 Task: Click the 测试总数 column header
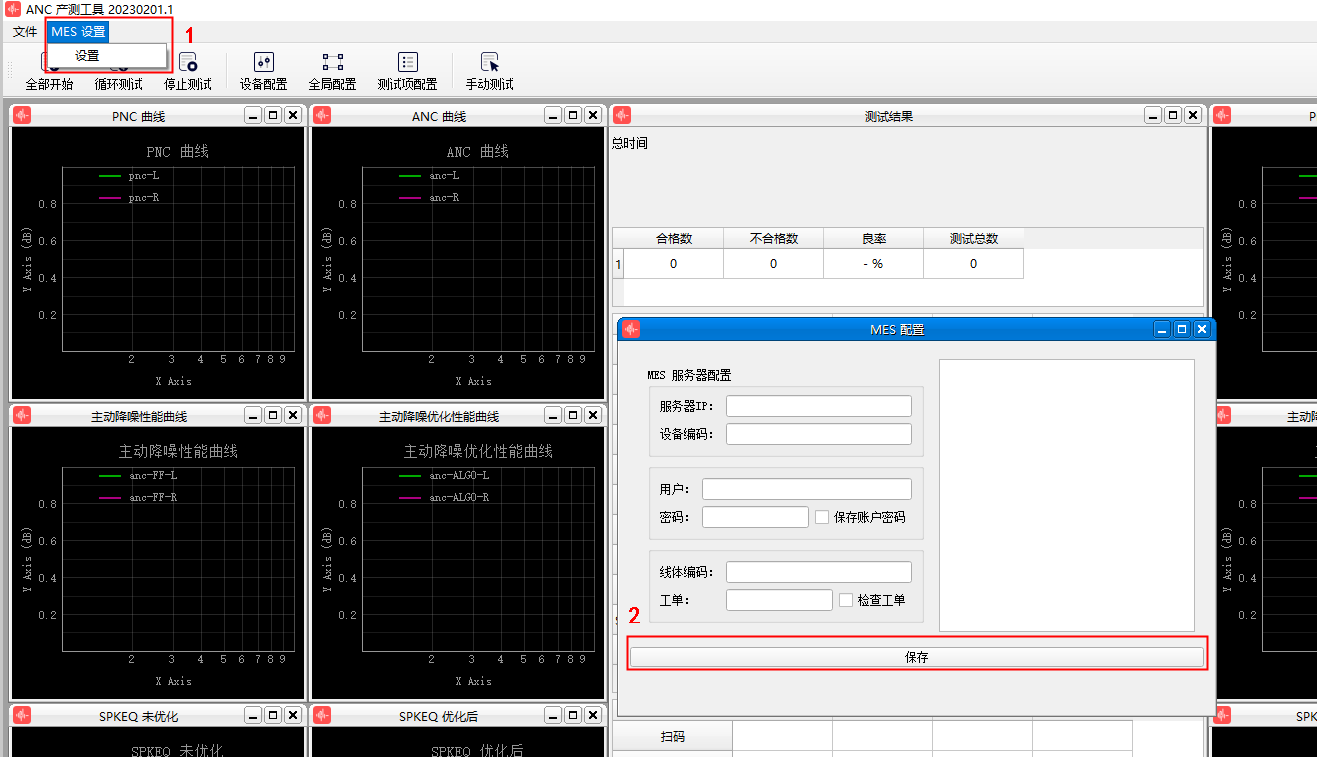pos(974,239)
